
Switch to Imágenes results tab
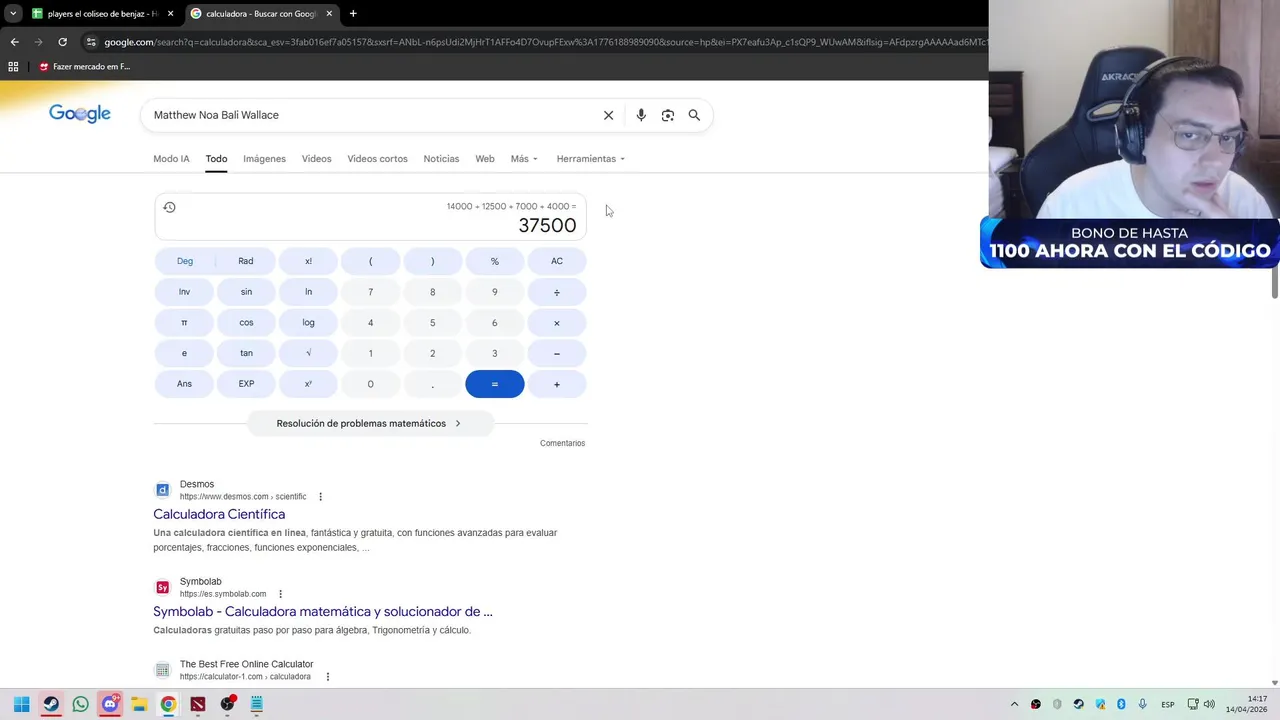(264, 159)
